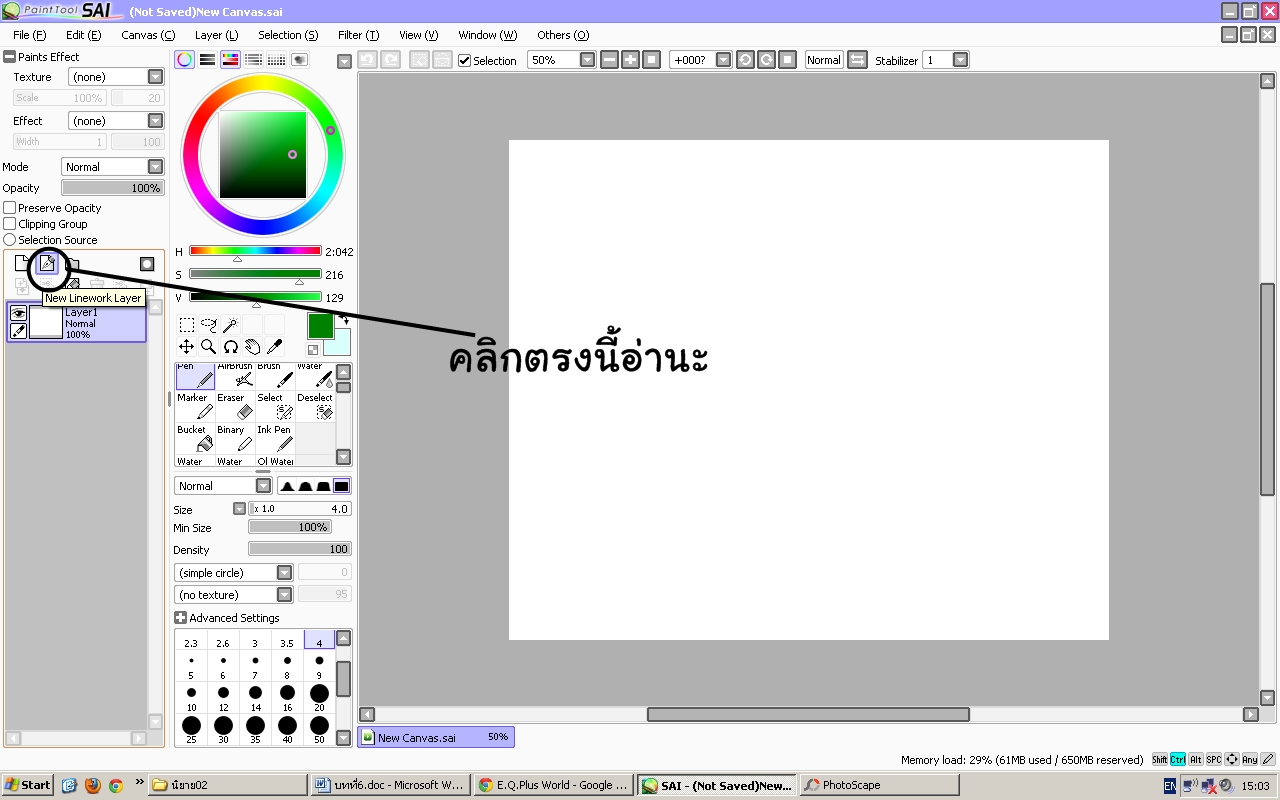Pick the Eraser tool
The width and height of the screenshot is (1280, 800).
coord(236,406)
